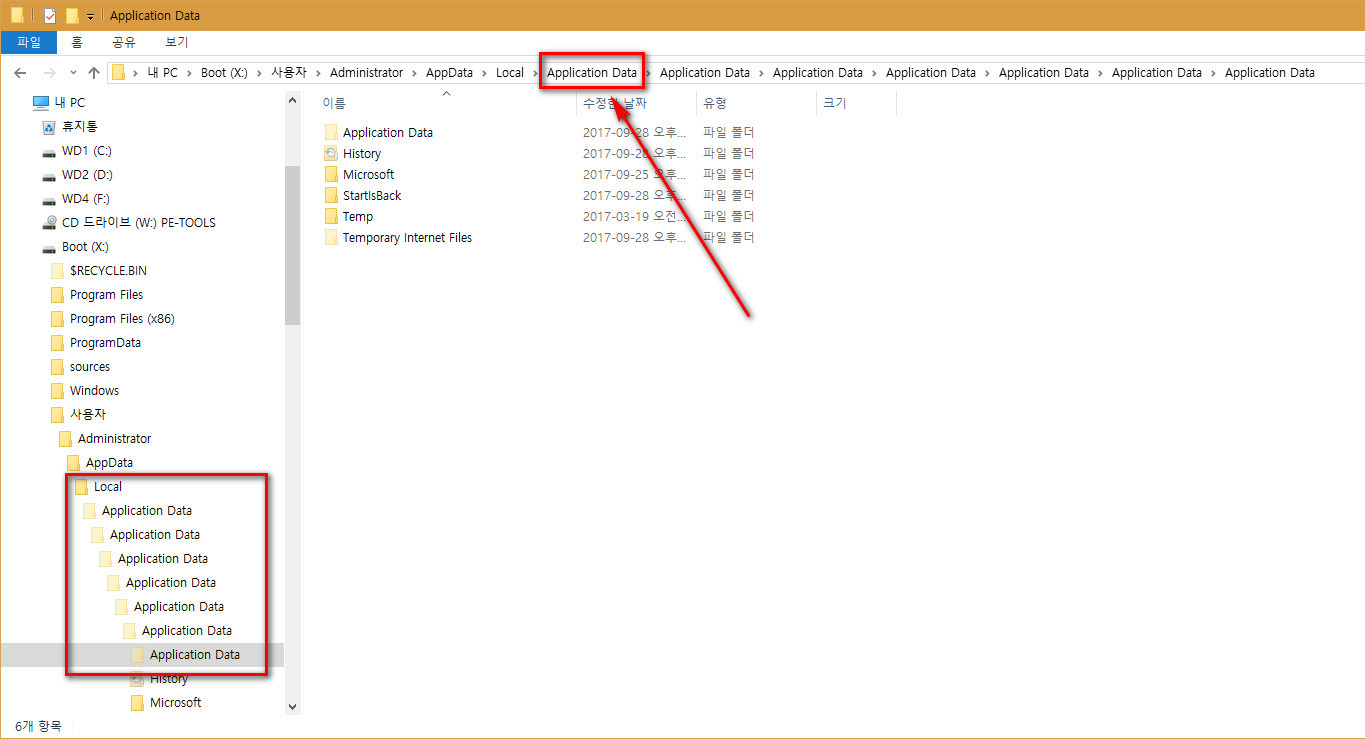The height and width of the screenshot is (739, 1365).
Task: Click the New Folder icon in the title bar
Action: 72,15
